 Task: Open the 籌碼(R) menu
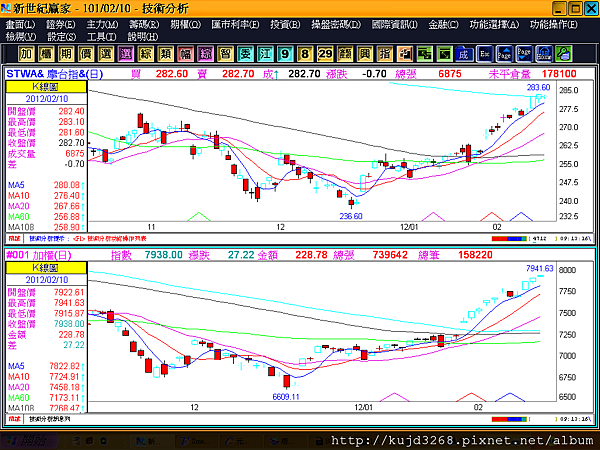pyautogui.click(x=143, y=24)
